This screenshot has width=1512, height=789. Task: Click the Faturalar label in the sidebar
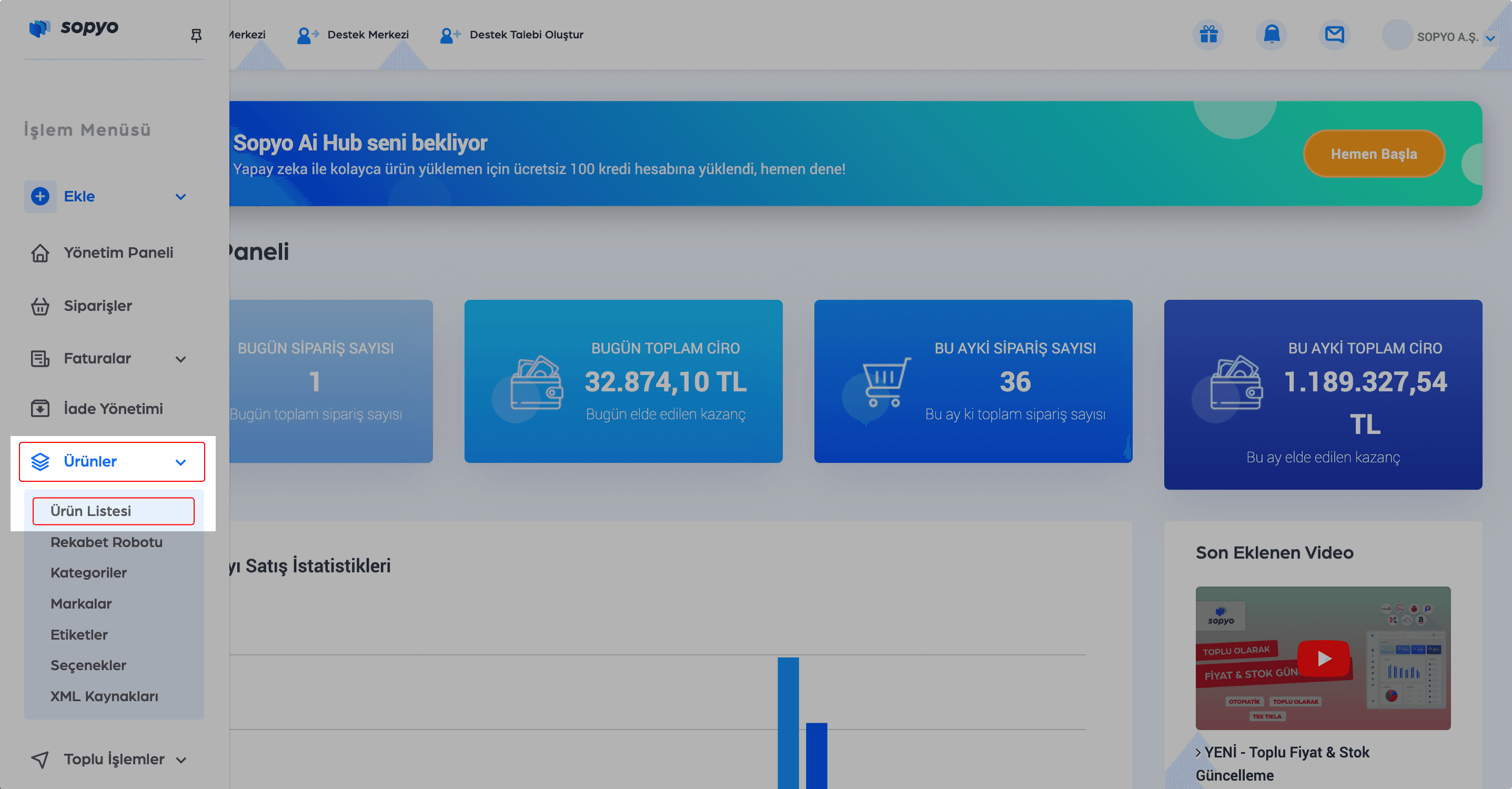(x=97, y=358)
